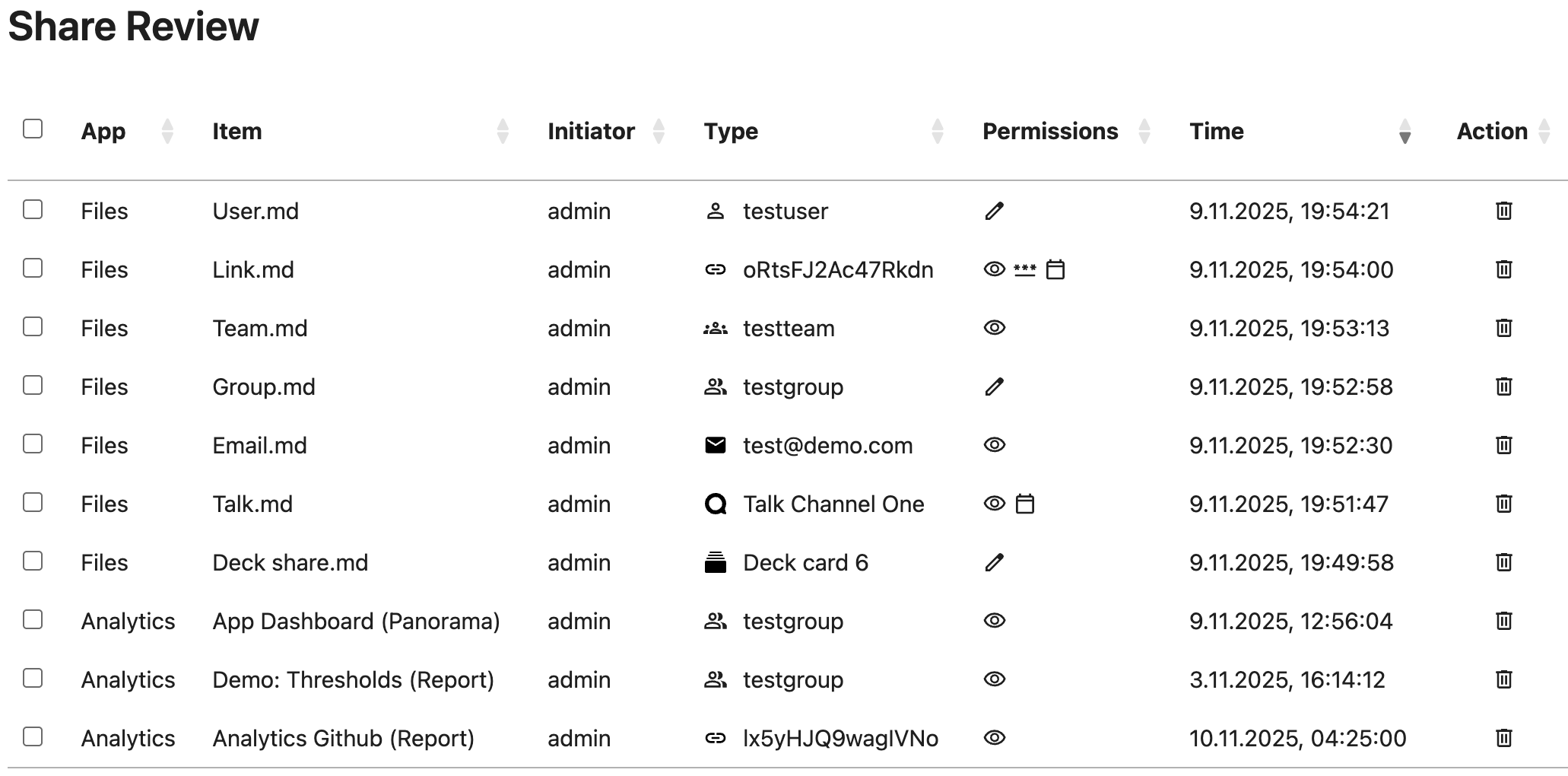
Task: Select the Email.md row checkbox
Action: (x=33, y=444)
